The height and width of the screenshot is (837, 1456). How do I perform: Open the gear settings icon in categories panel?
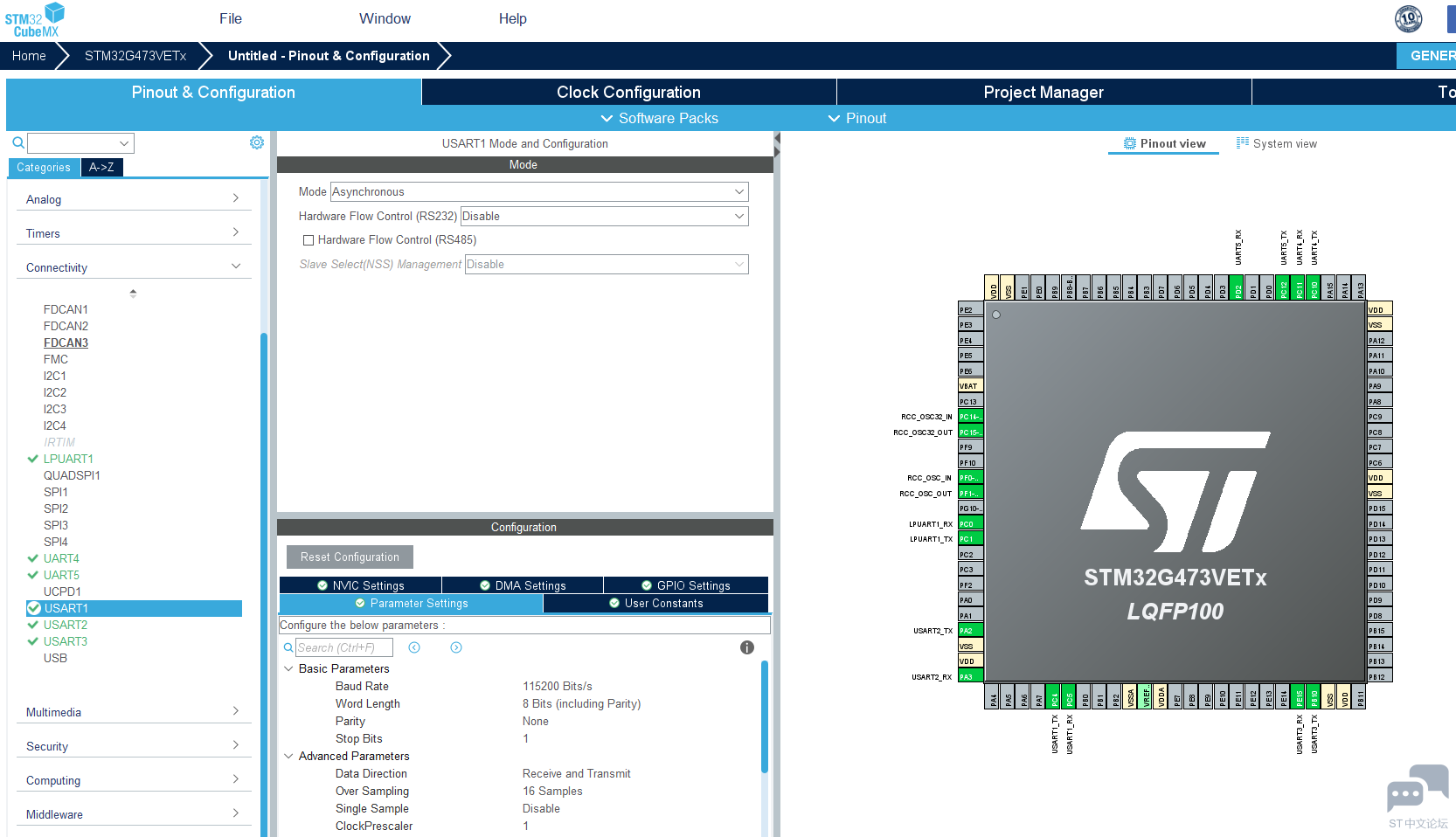pos(257,142)
